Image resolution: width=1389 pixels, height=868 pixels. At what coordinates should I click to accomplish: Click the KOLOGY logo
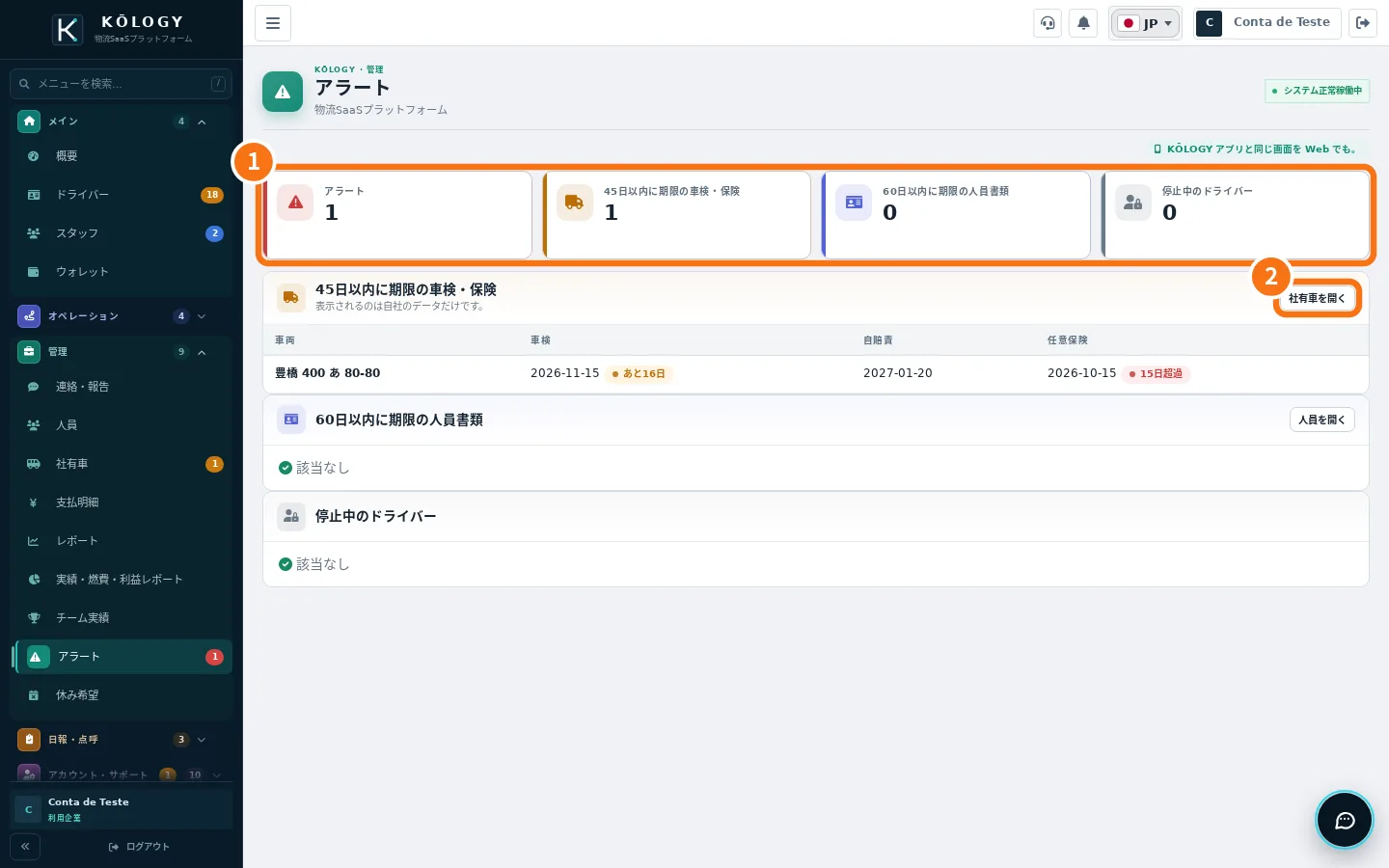[122, 29]
